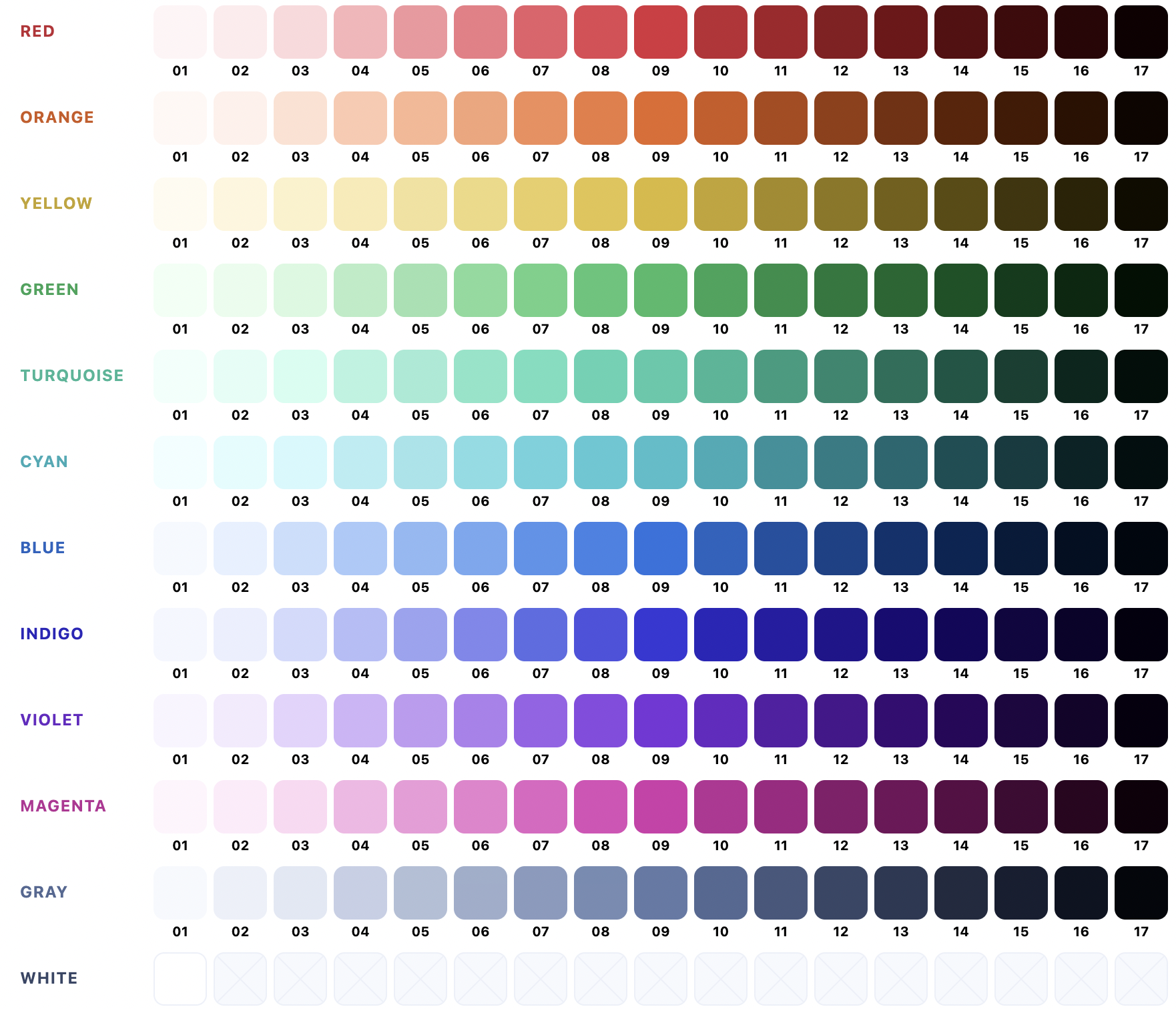Click the Orange 09 swatch
The width and height of the screenshot is (1176, 1009).
click(661, 118)
